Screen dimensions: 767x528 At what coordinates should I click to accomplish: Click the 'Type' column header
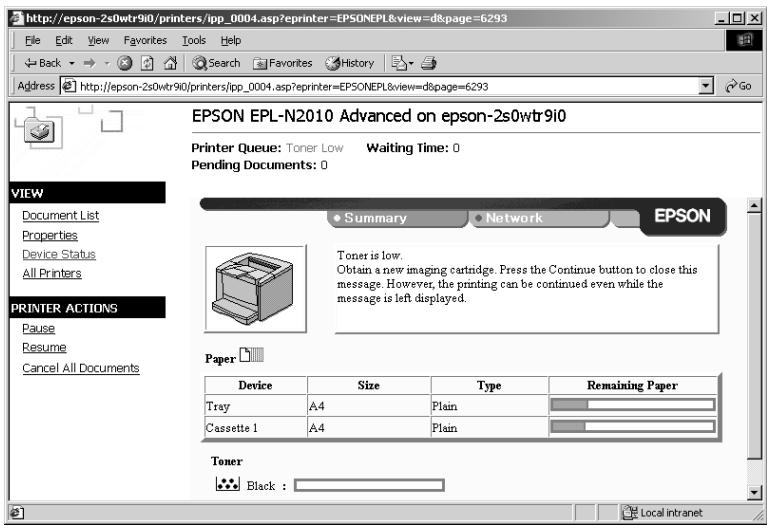489,386
